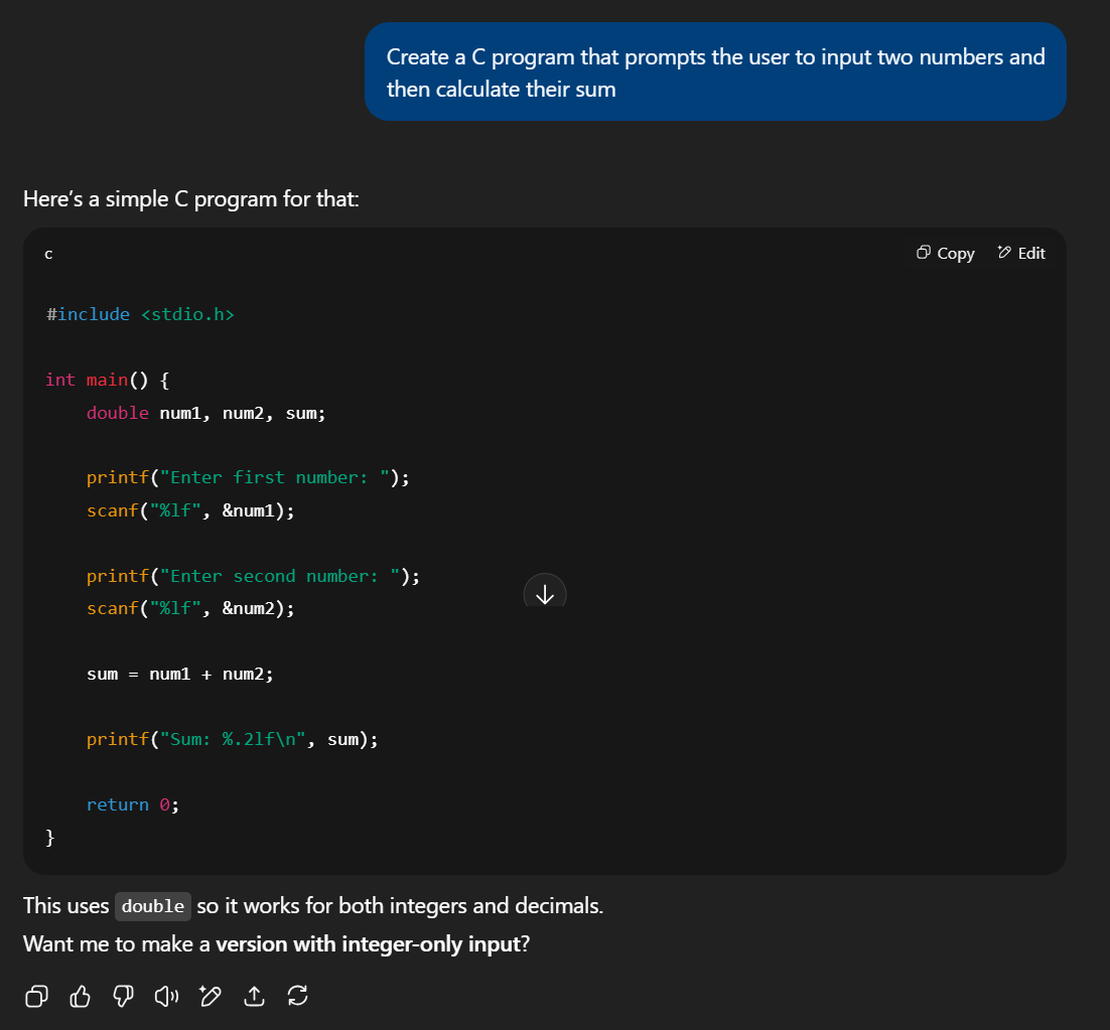Image resolution: width=1110 pixels, height=1030 pixels.
Task: Click the bold "version with integer-only input" text
Action: pos(367,943)
